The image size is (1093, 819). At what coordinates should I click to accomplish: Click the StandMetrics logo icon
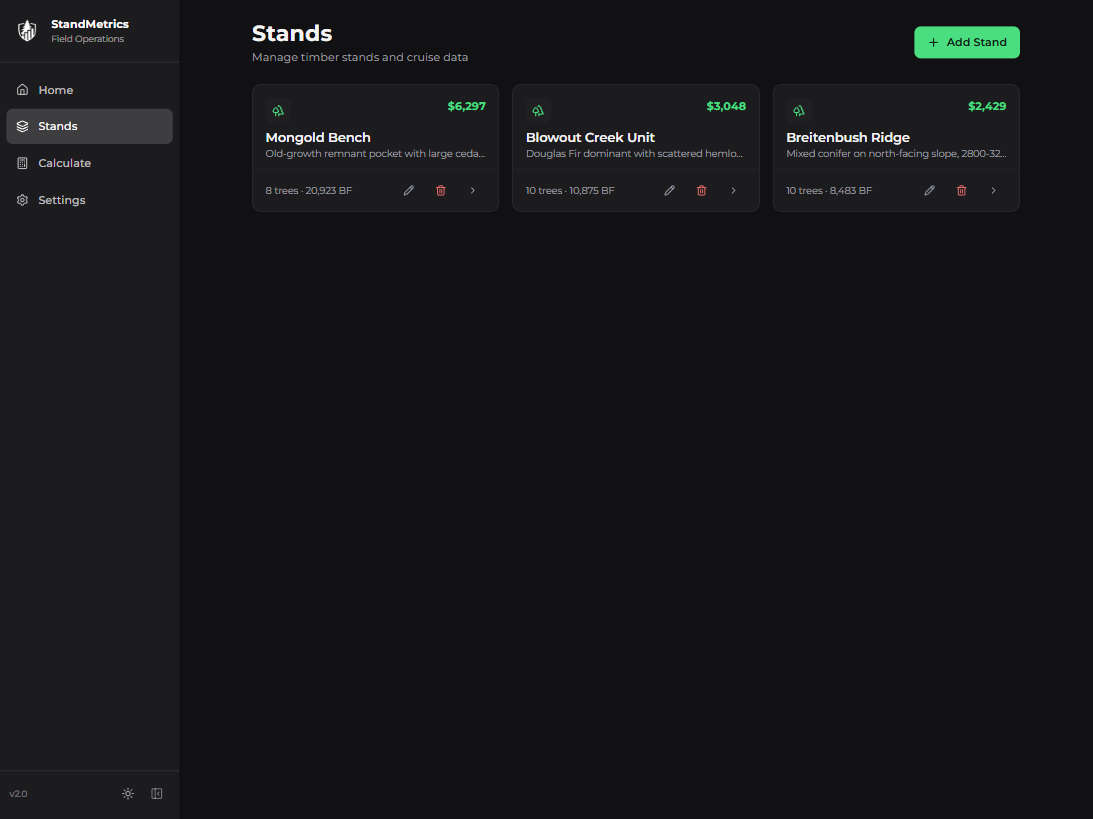tap(27, 31)
